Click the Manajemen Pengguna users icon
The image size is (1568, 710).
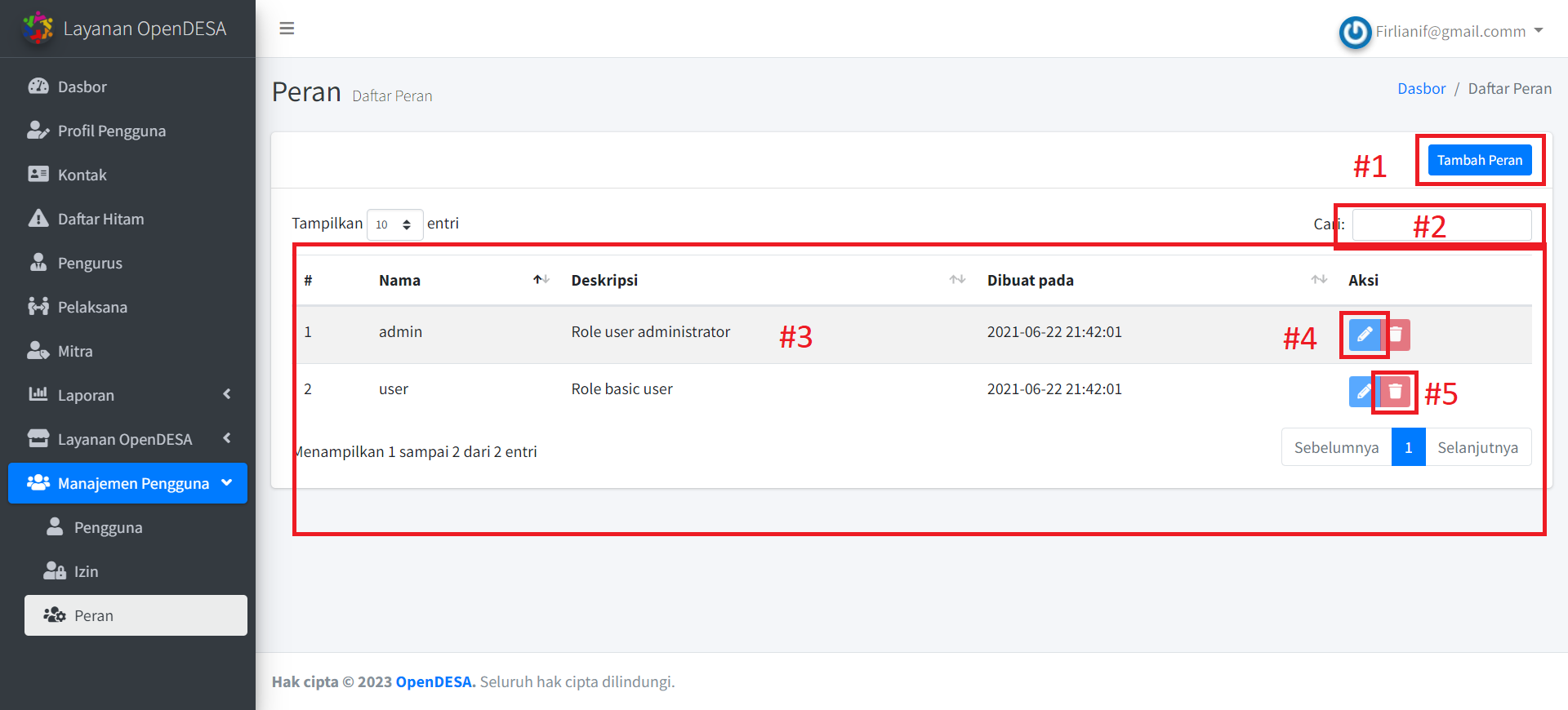(x=38, y=482)
